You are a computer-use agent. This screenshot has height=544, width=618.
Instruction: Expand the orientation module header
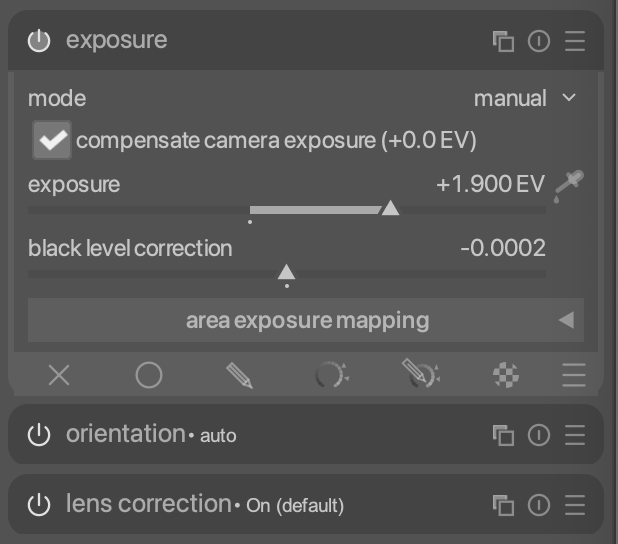[306, 434]
